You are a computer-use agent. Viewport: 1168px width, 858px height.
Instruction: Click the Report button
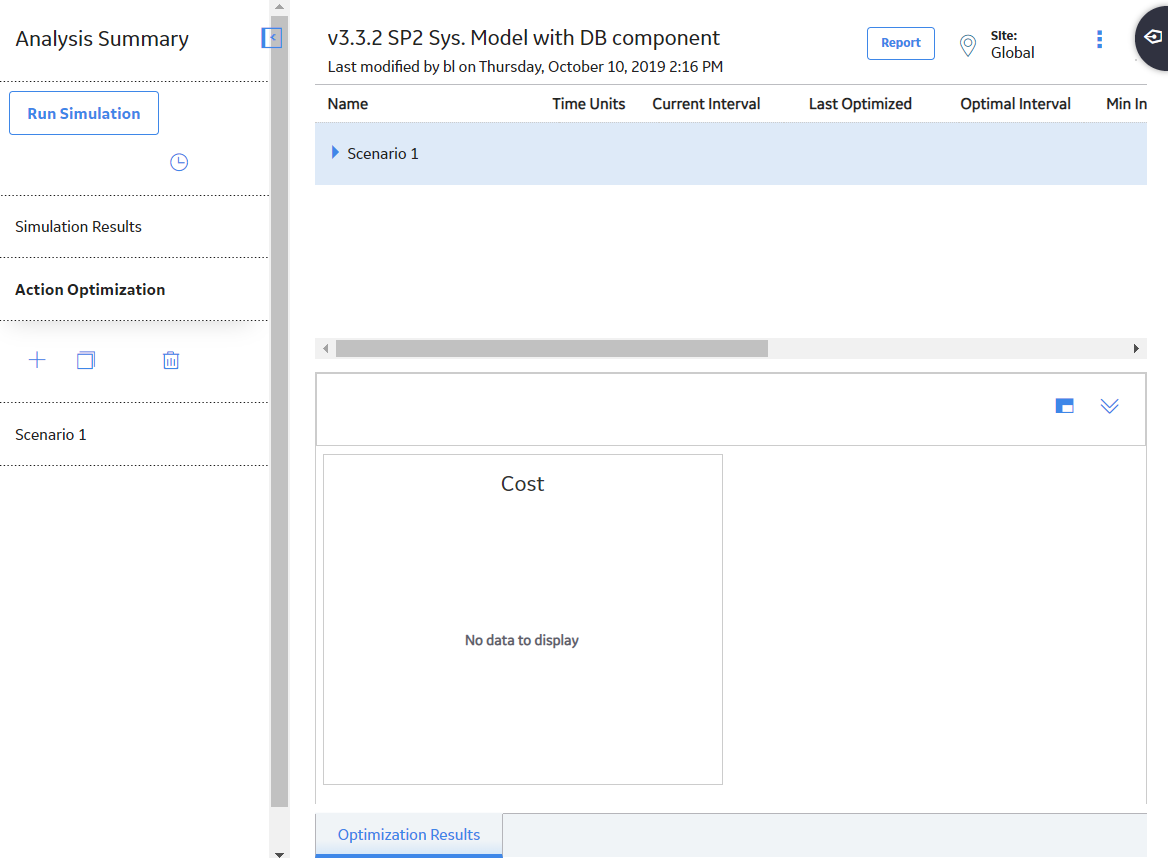(x=901, y=43)
